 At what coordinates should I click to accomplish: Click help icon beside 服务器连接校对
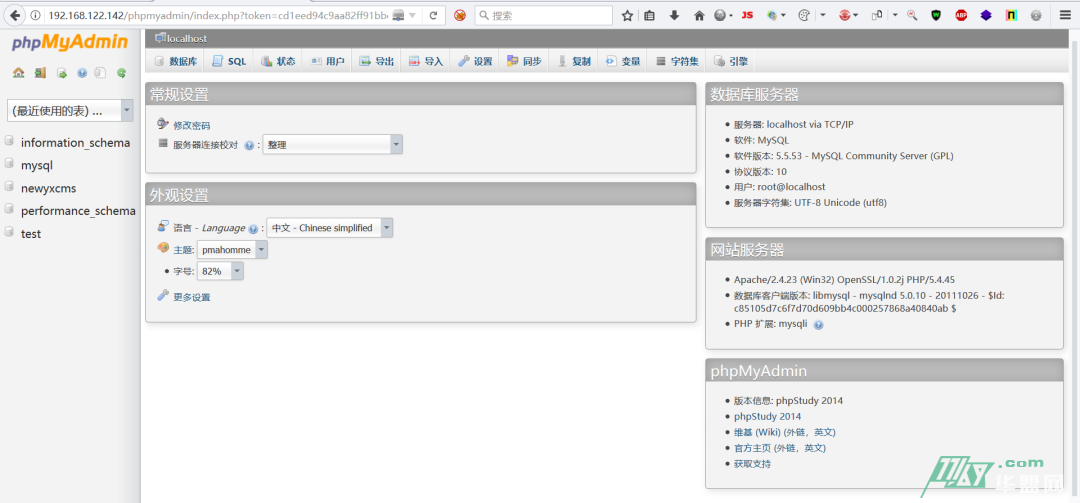pyautogui.click(x=249, y=145)
